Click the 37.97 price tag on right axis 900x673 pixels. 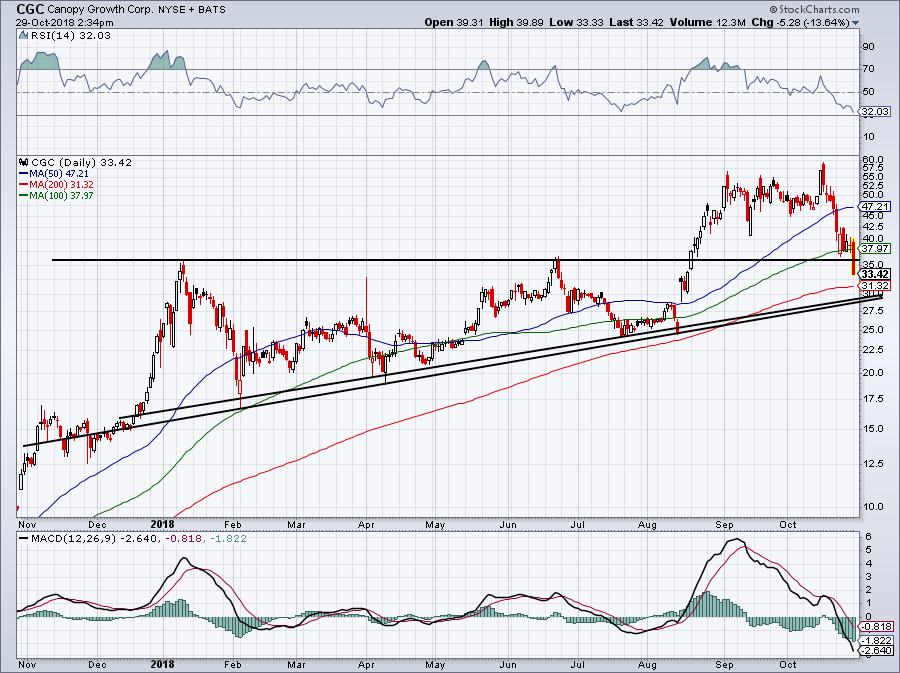pos(876,248)
